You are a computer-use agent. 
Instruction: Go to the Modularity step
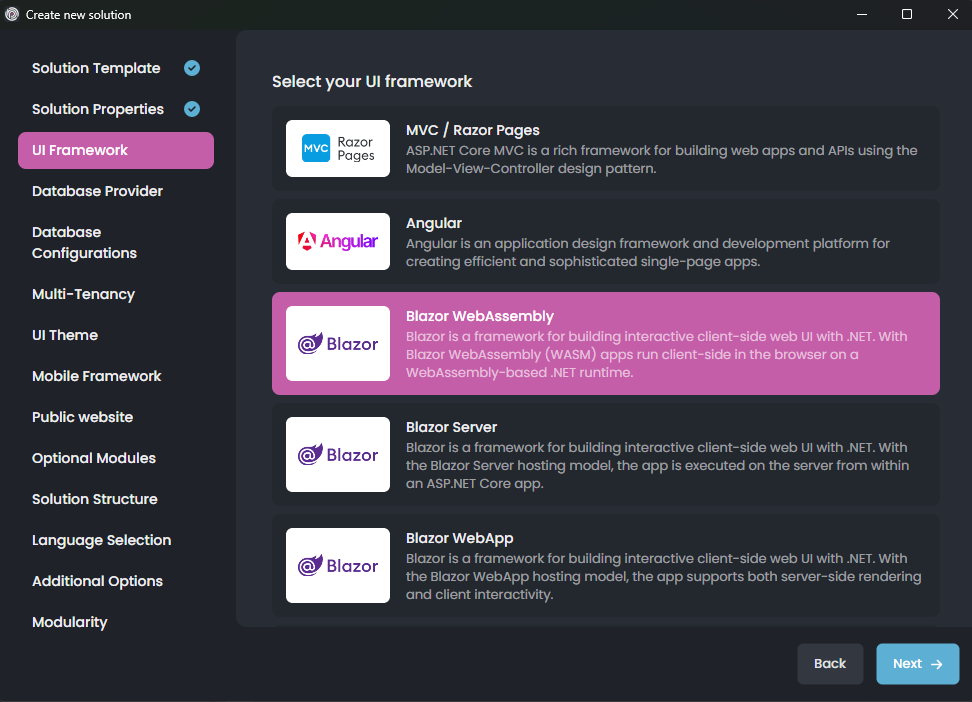[x=69, y=622]
